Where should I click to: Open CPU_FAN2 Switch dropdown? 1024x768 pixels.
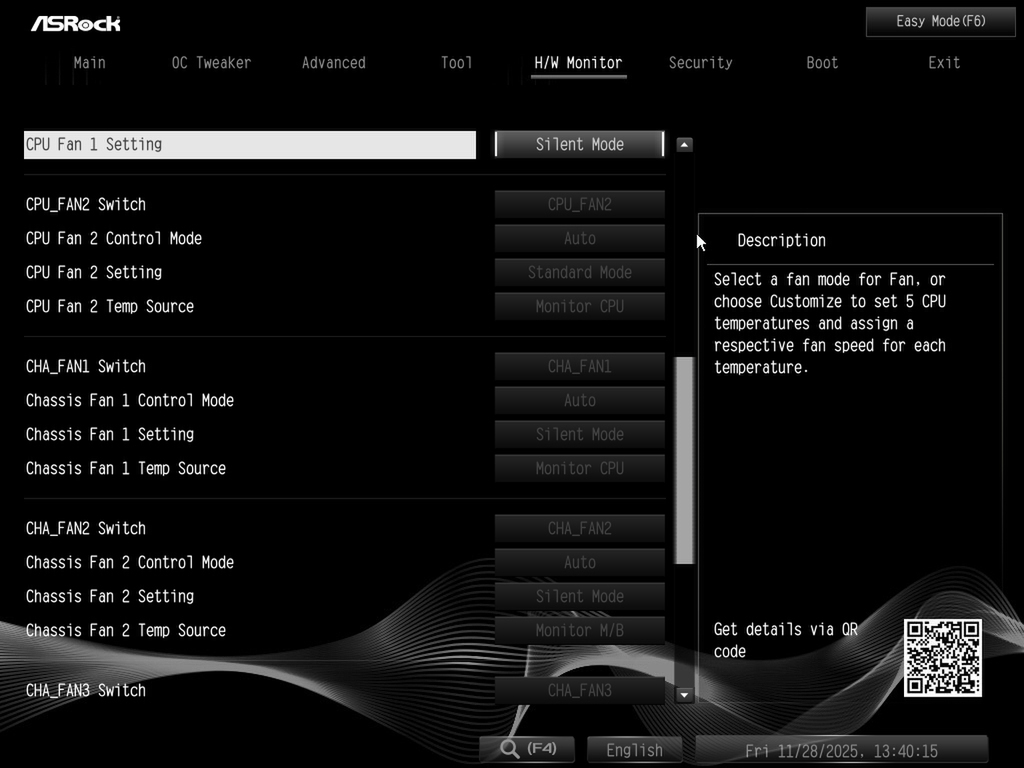pyautogui.click(x=580, y=204)
